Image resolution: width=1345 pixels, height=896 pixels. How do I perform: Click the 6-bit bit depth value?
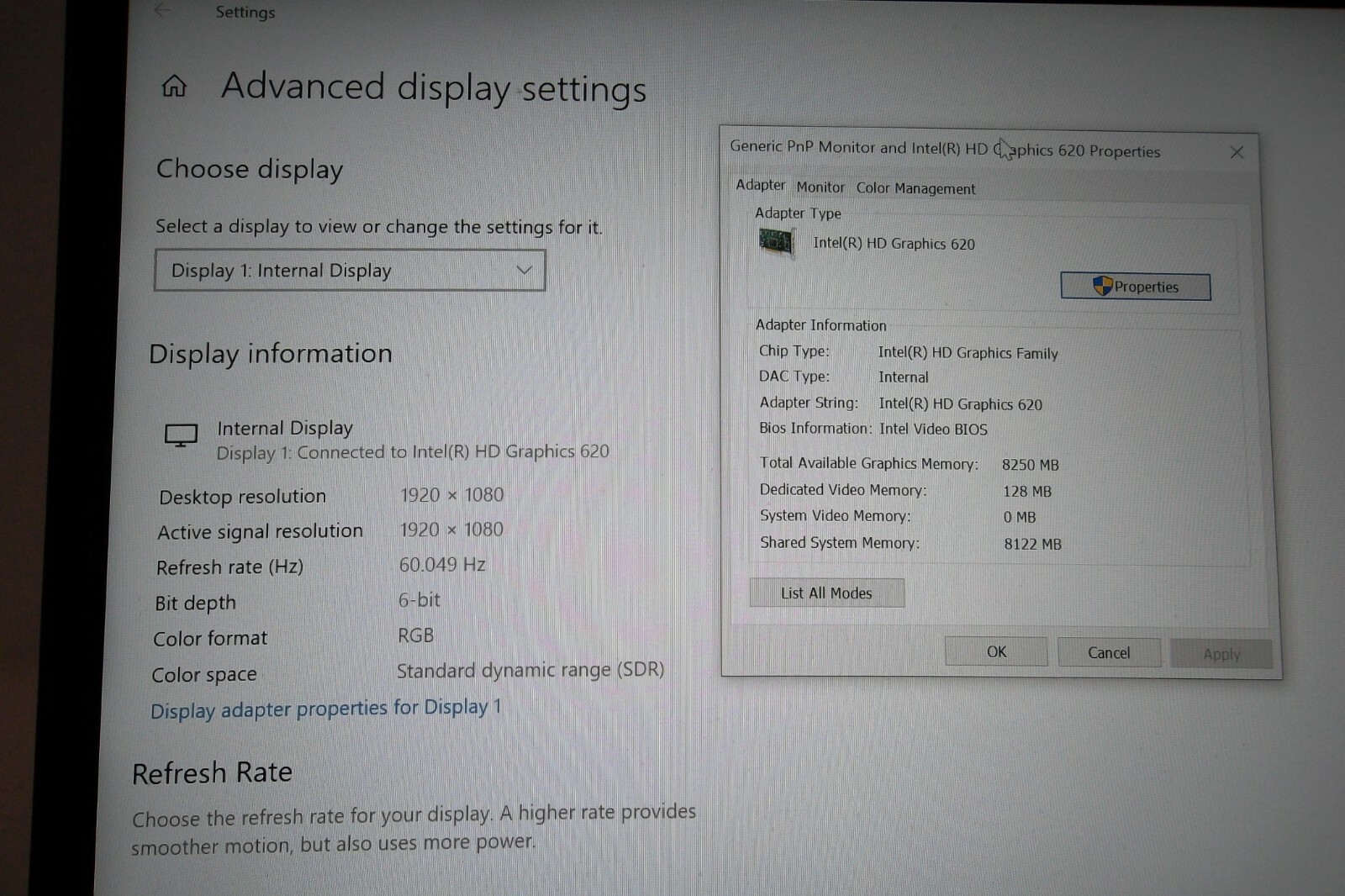tap(419, 600)
